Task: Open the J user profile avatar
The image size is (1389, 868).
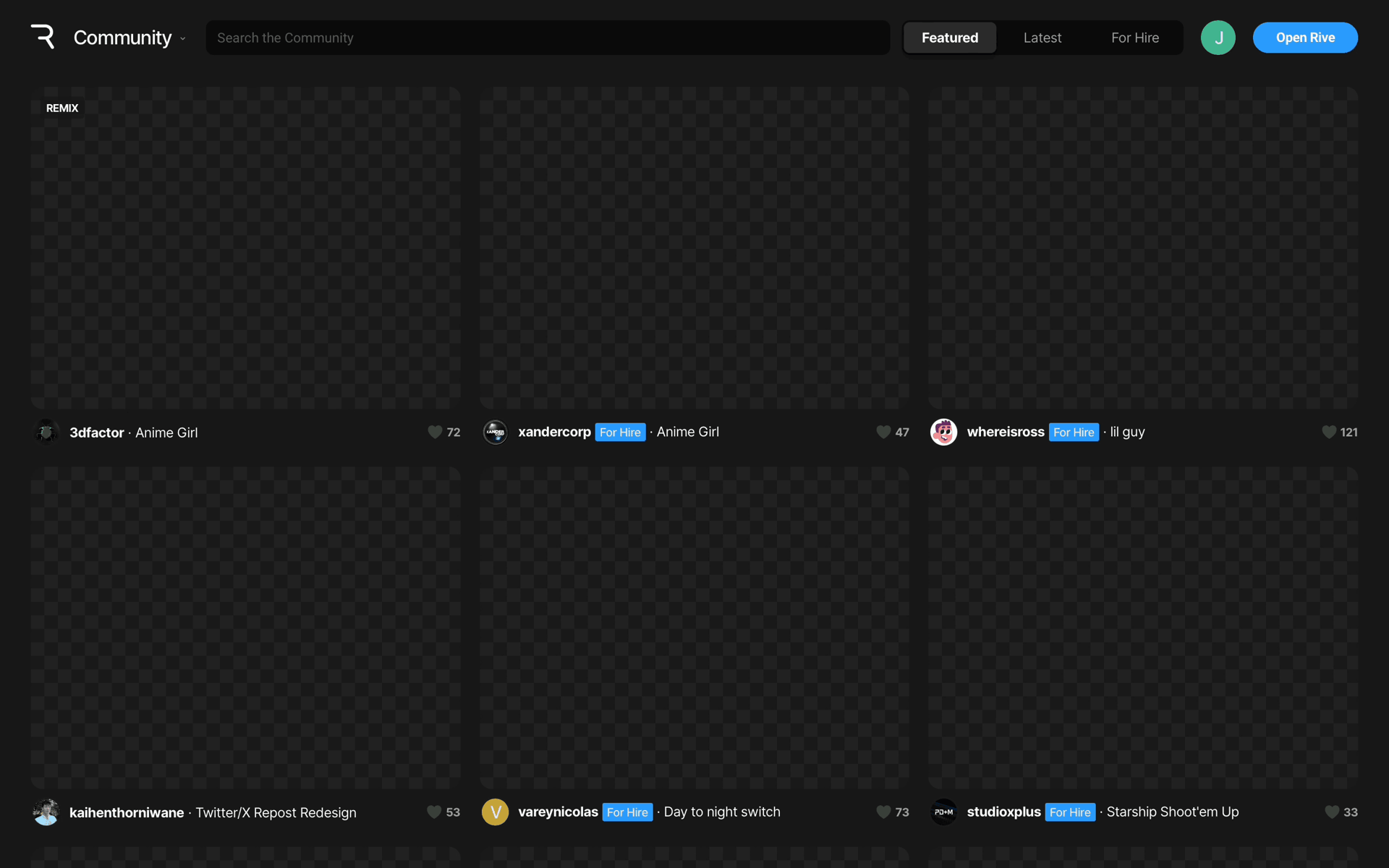Action: pyautogui.click(x=1218, y=38)
